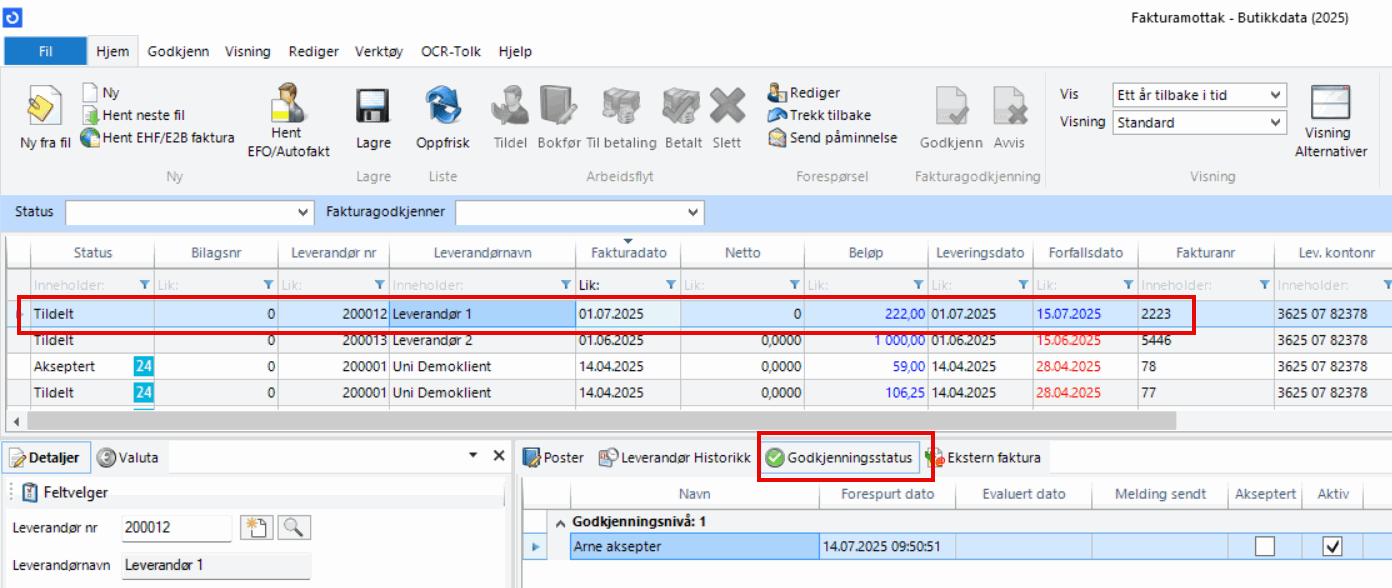Uncheck the Aktiv checkbox for Arne aksepter
The height and width of the screenshot is (588, 1392).
coord(1332,546)
